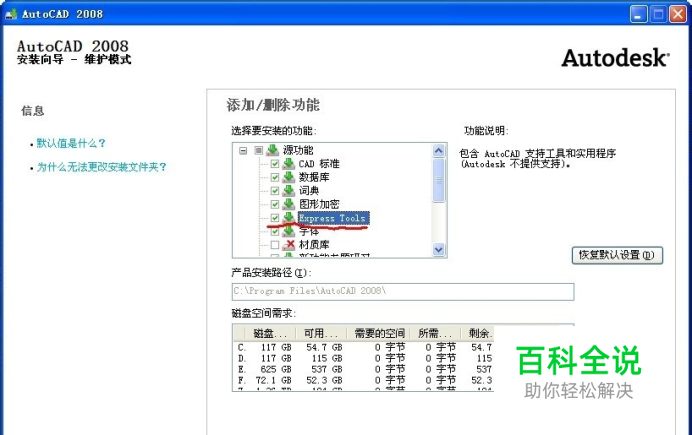Click the feature list scrollbar thumb
The height and width of the screenshot is (435, 692).
point(438,180)
